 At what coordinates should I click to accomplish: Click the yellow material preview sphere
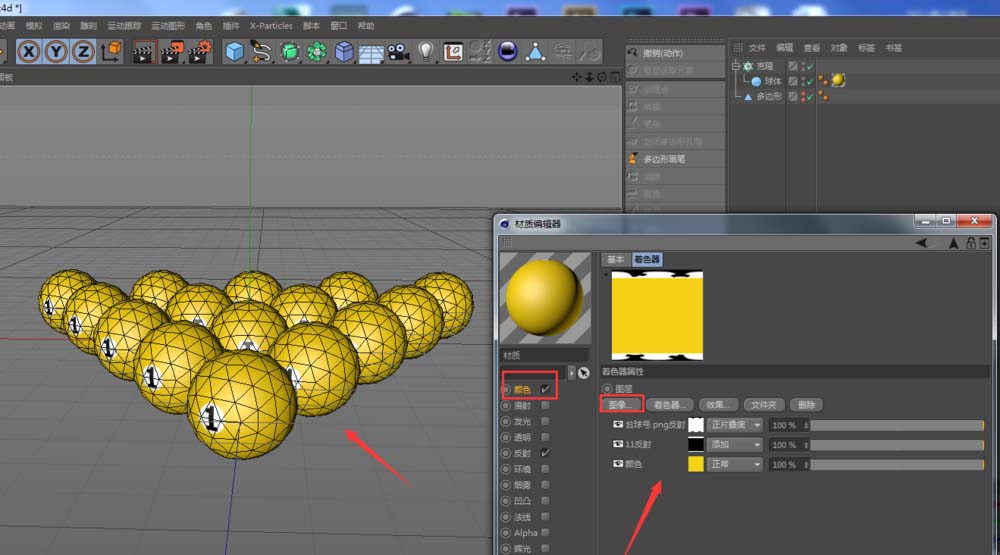[545, 298]
